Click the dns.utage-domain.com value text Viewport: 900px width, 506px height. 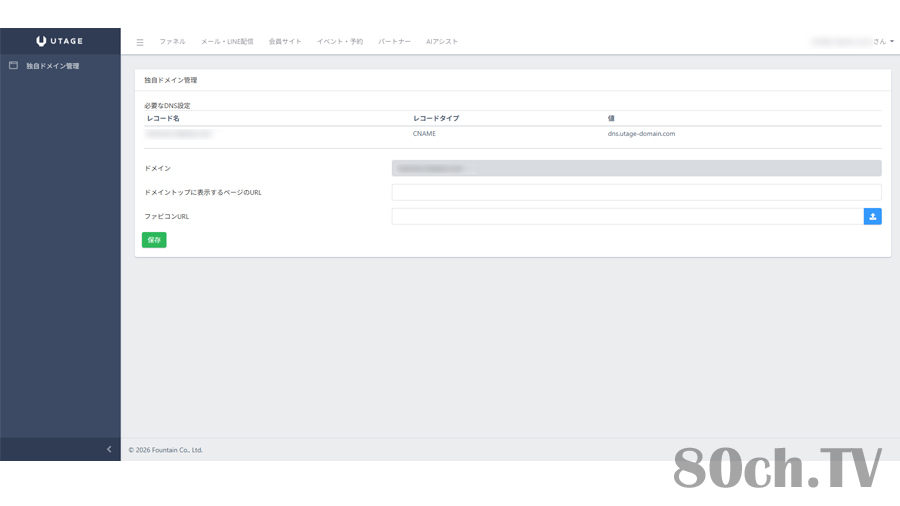coord(641,133)
